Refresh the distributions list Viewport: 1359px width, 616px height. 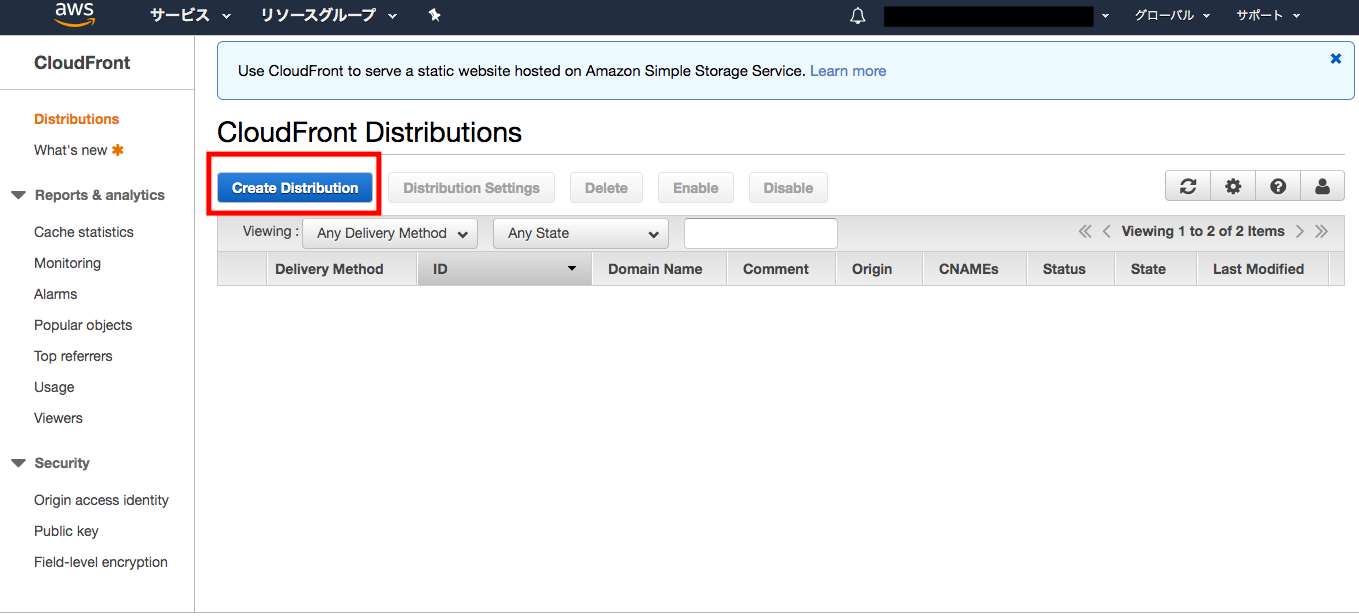1188,186
